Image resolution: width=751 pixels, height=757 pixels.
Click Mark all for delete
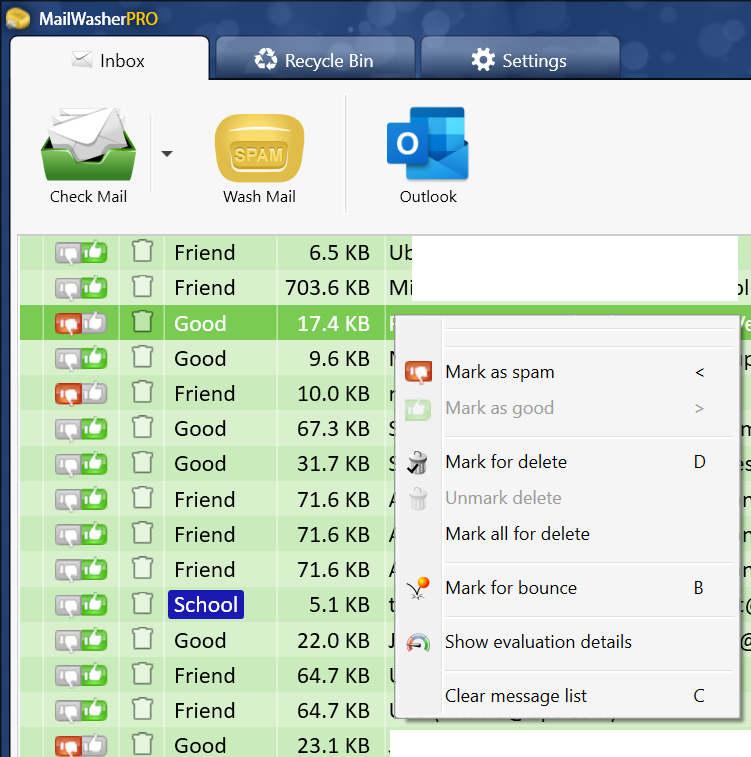tap(568, 534)
